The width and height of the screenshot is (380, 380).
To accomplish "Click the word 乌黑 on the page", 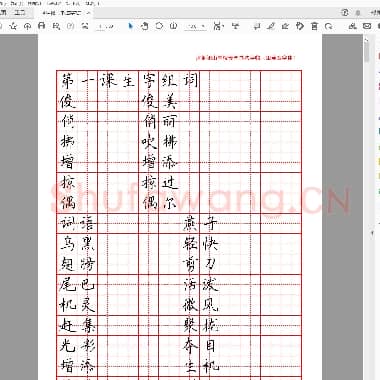I will pos(78,244).
